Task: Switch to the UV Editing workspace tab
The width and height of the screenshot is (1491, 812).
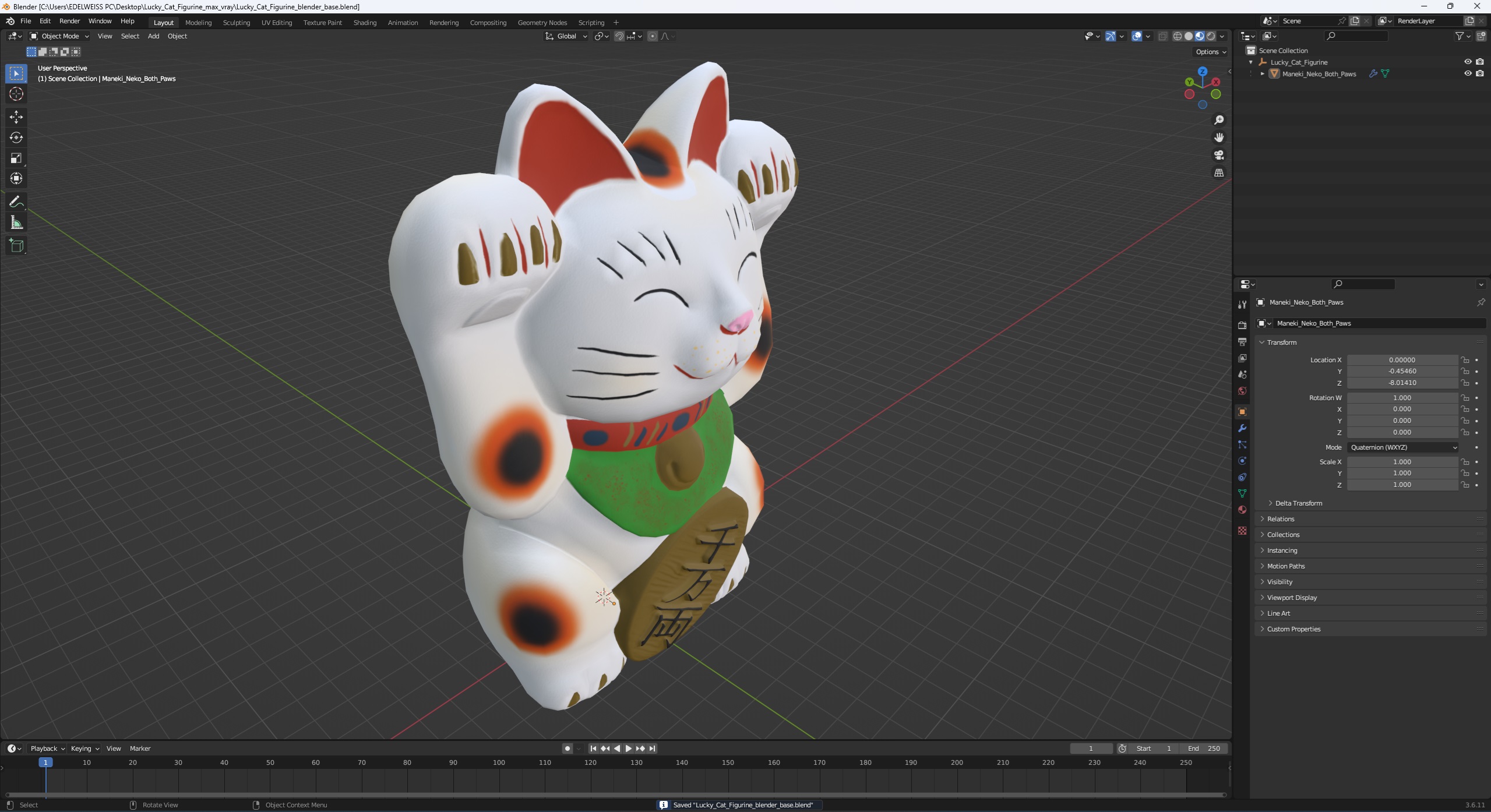Action: click(x=277, y=22)
